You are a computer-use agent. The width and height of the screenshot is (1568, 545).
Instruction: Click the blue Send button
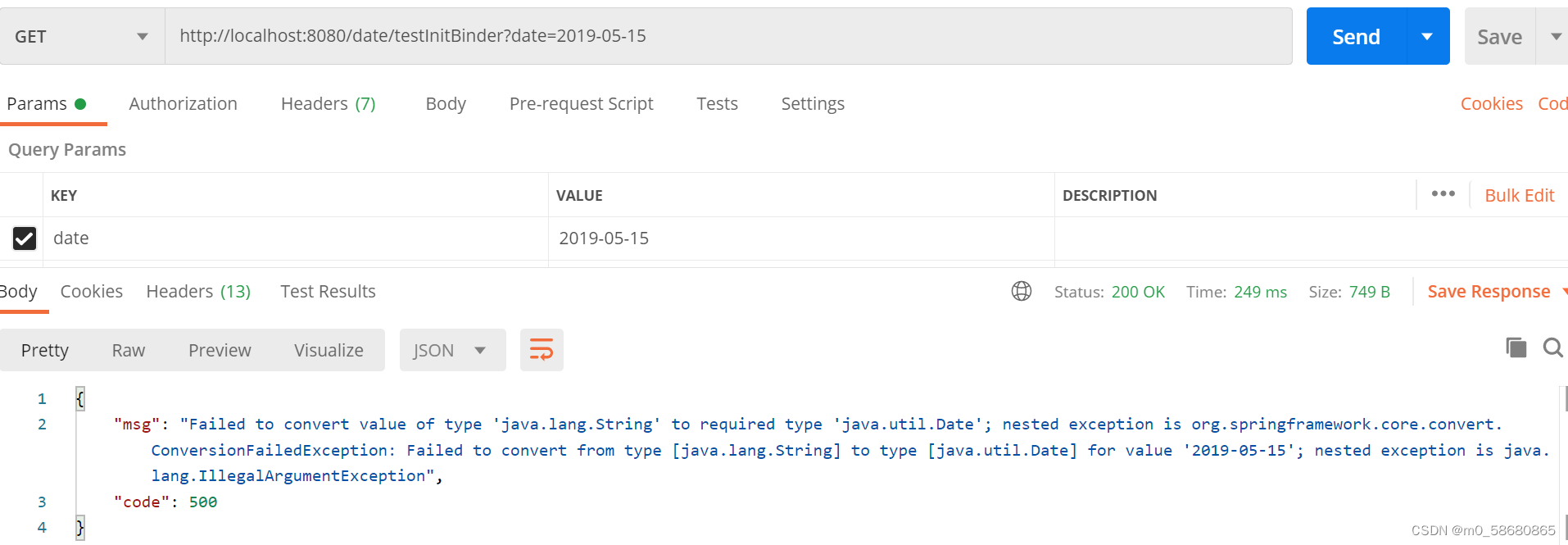click(x=1356, y=36)
